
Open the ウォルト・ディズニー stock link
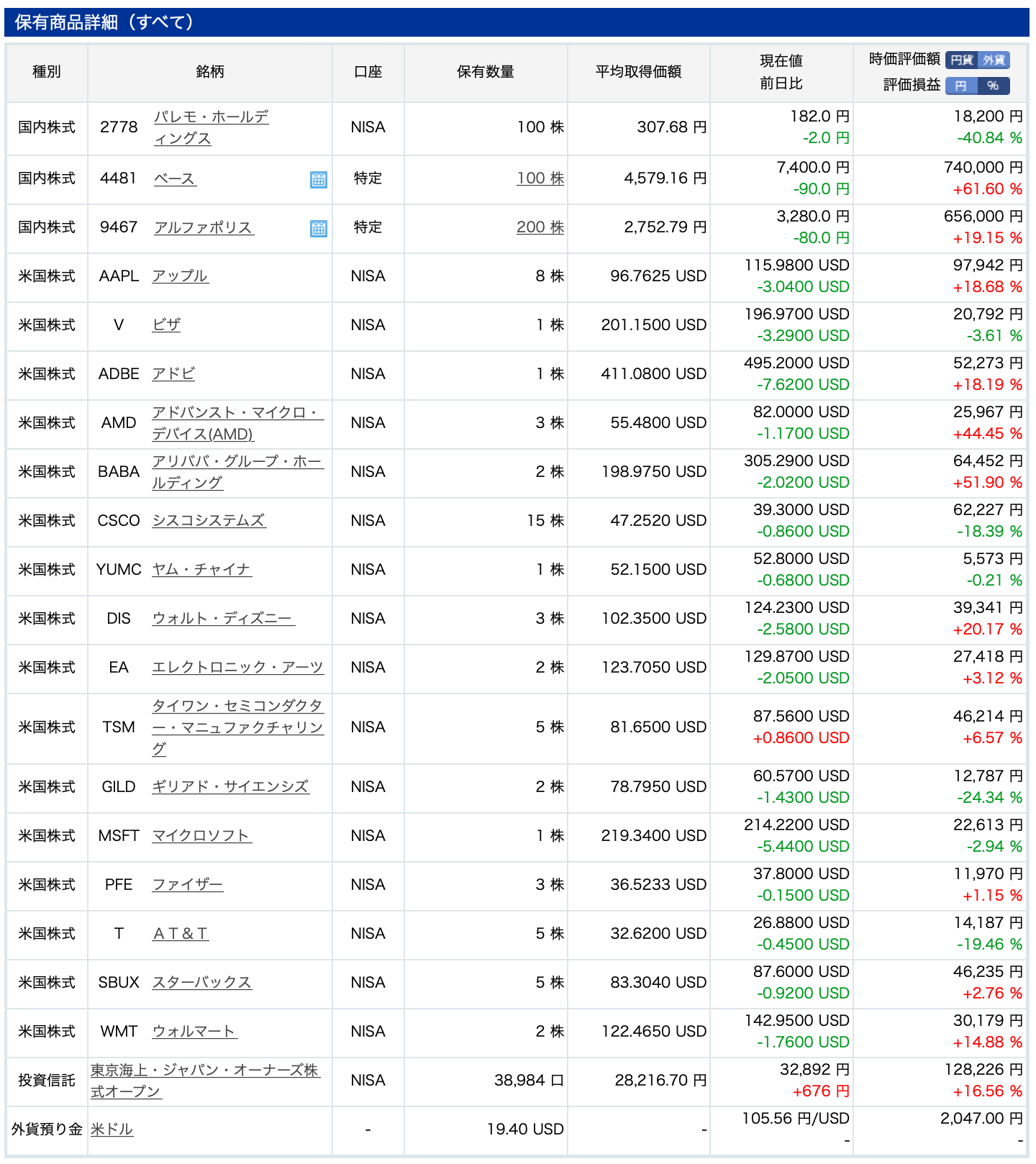pos(224,619)
